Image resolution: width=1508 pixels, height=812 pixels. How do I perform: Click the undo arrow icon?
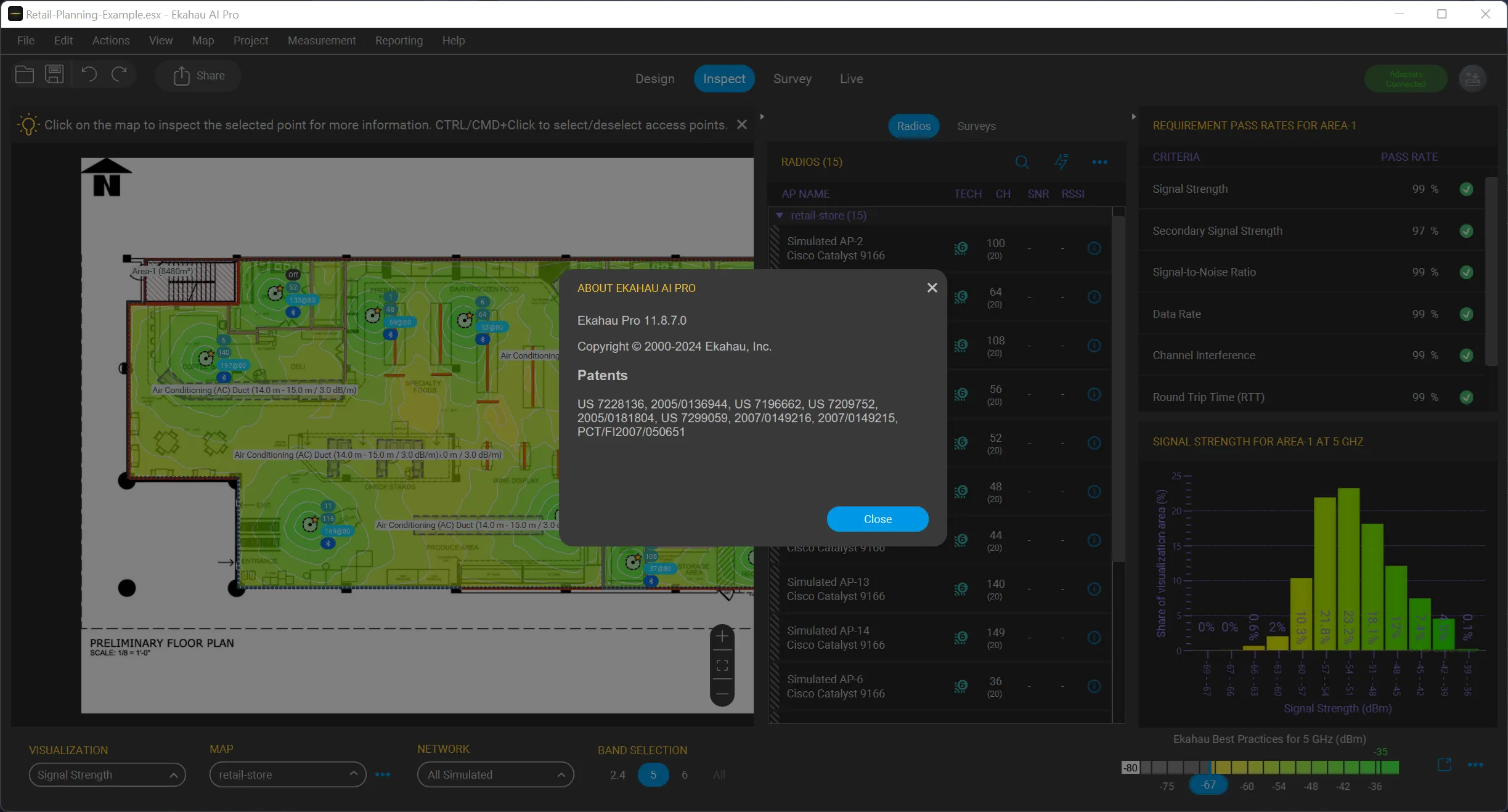(89, 75)
